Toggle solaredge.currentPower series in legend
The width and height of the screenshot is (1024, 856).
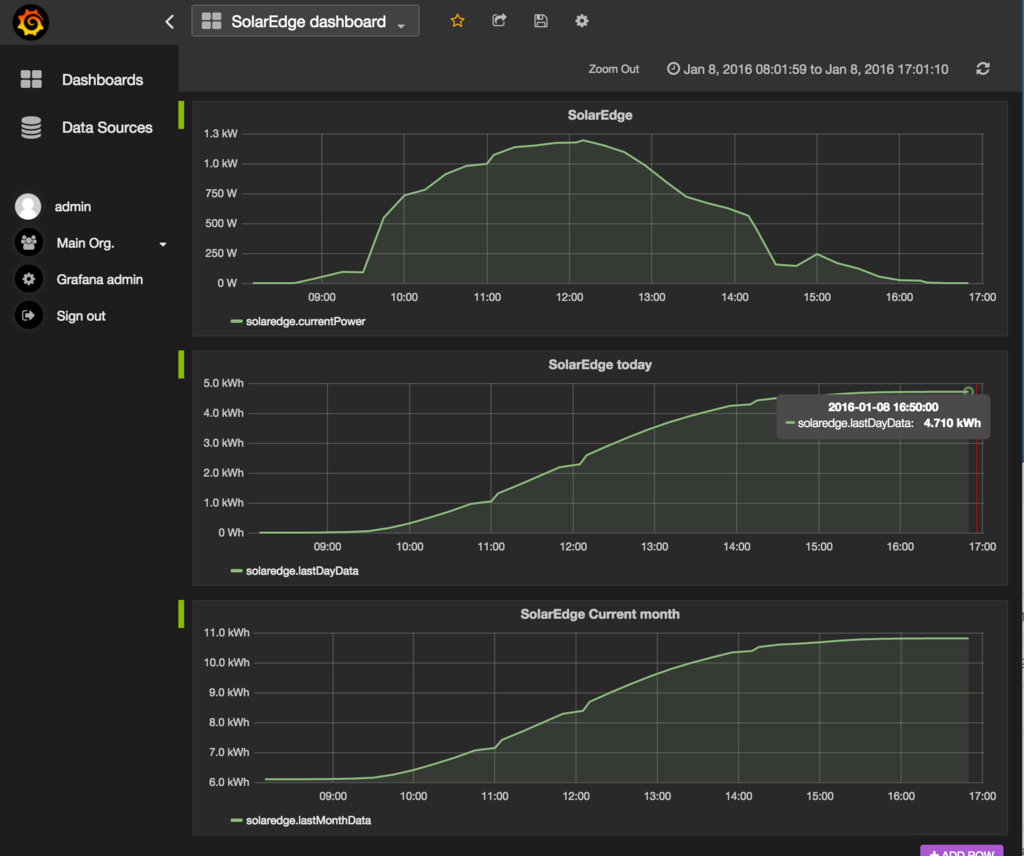point(305,321)
